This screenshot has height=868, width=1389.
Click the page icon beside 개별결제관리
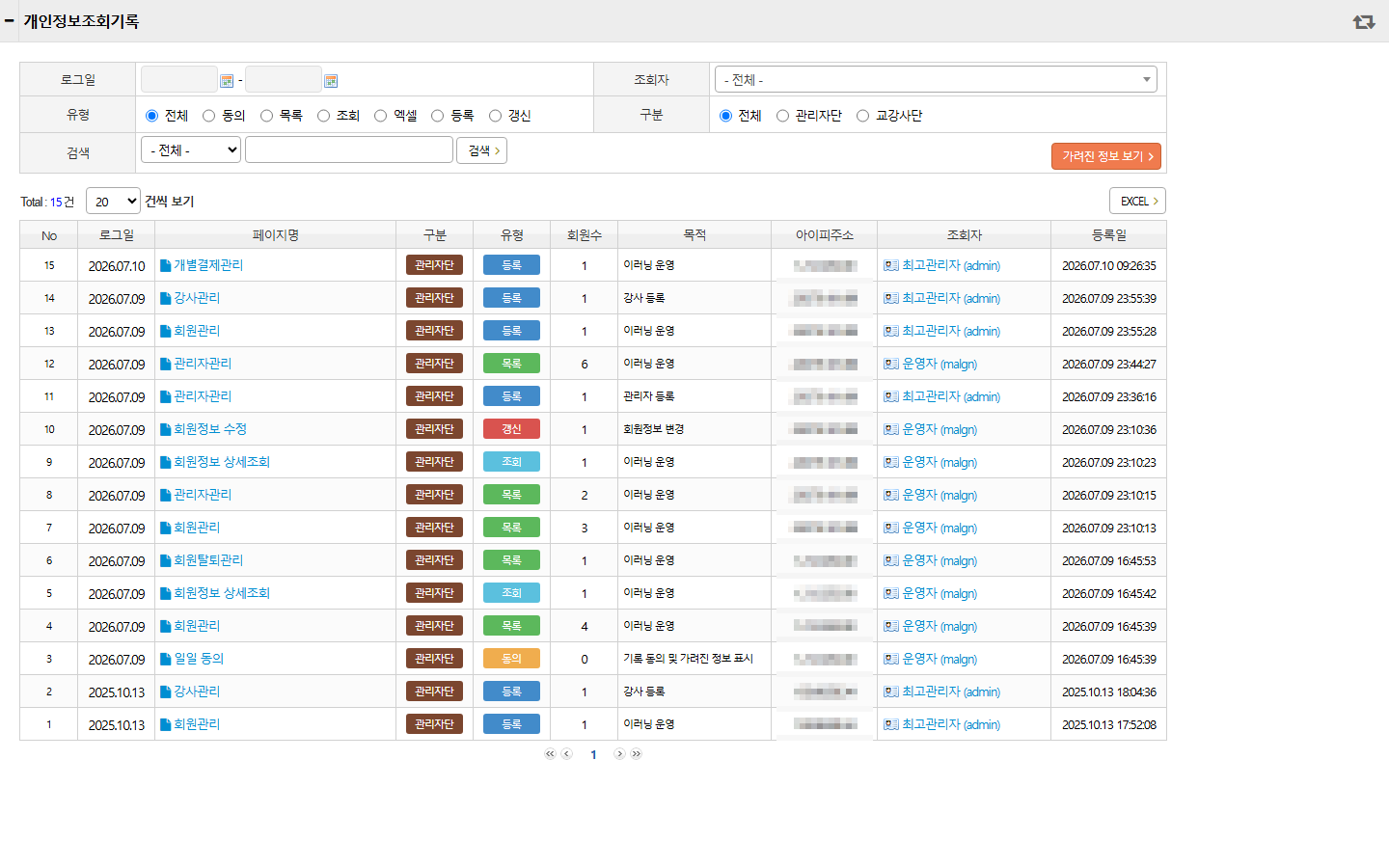tap(166, 265)
